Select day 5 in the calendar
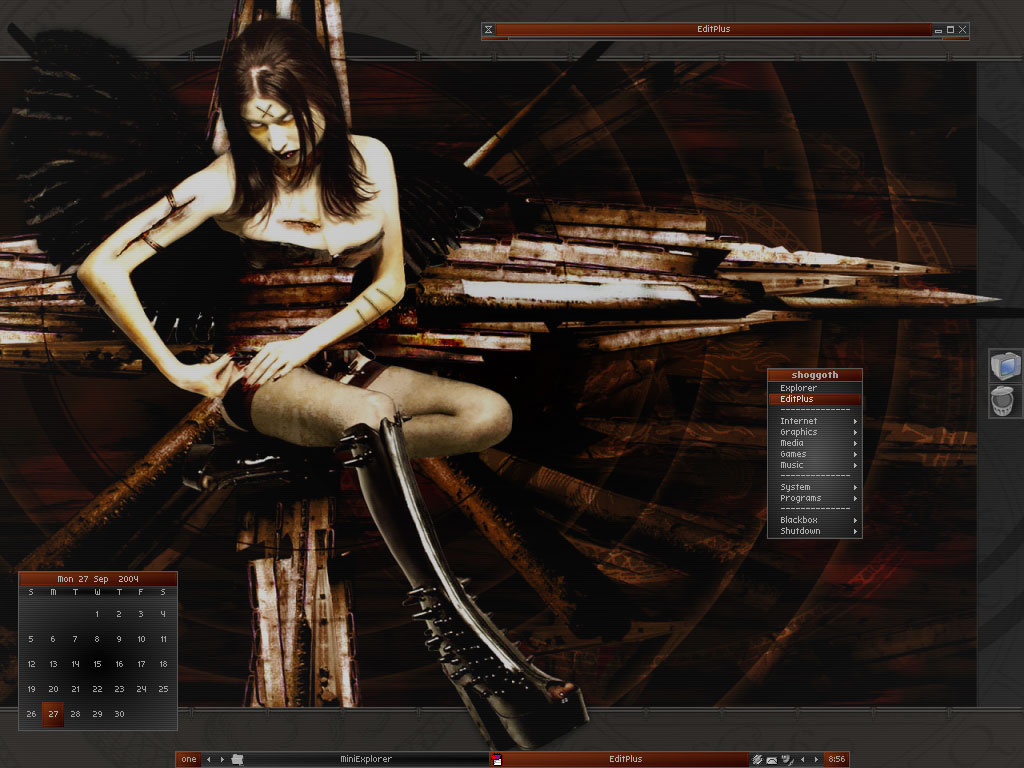 31,639
